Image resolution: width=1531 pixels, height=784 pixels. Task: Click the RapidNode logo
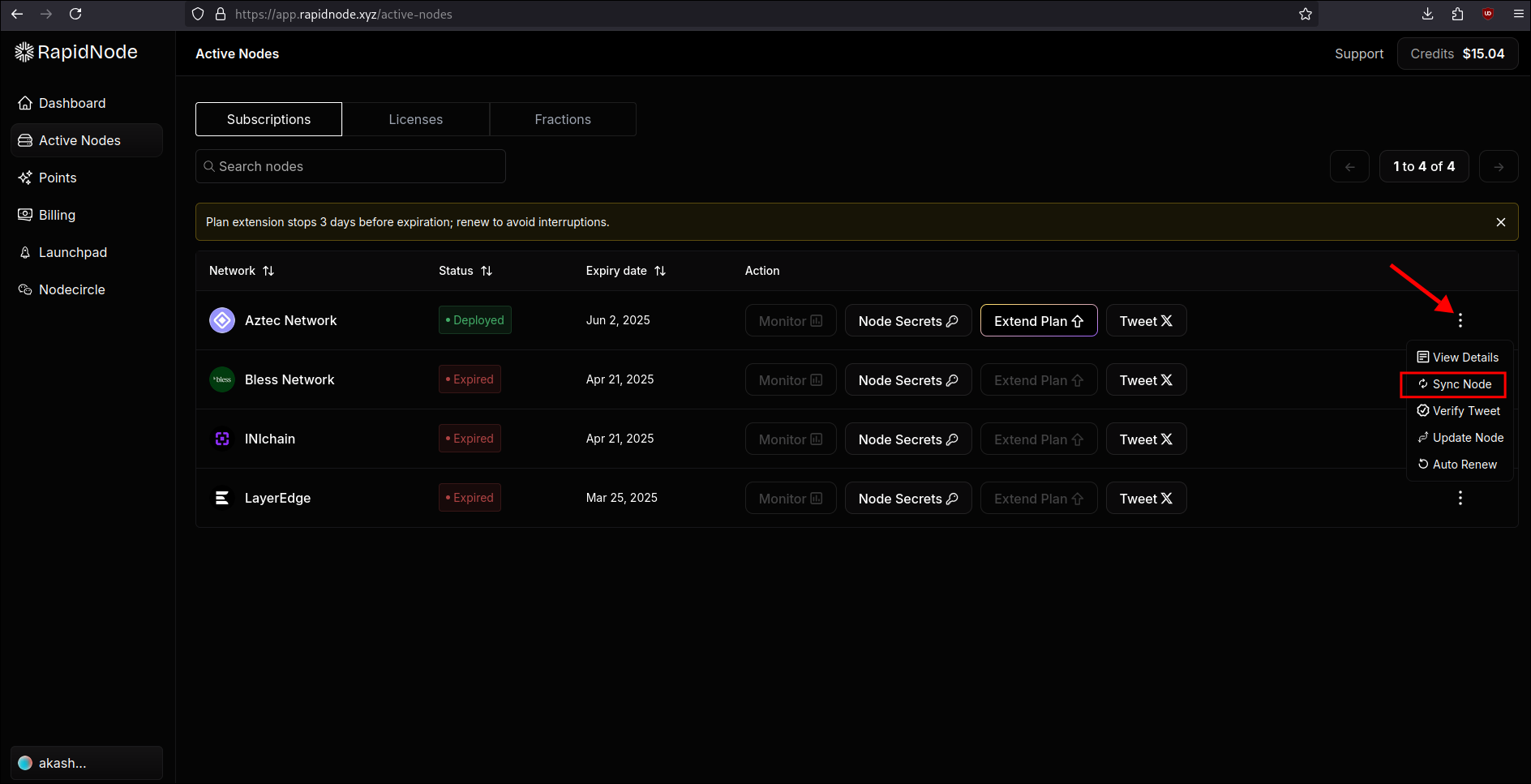[x=76, y=52]
